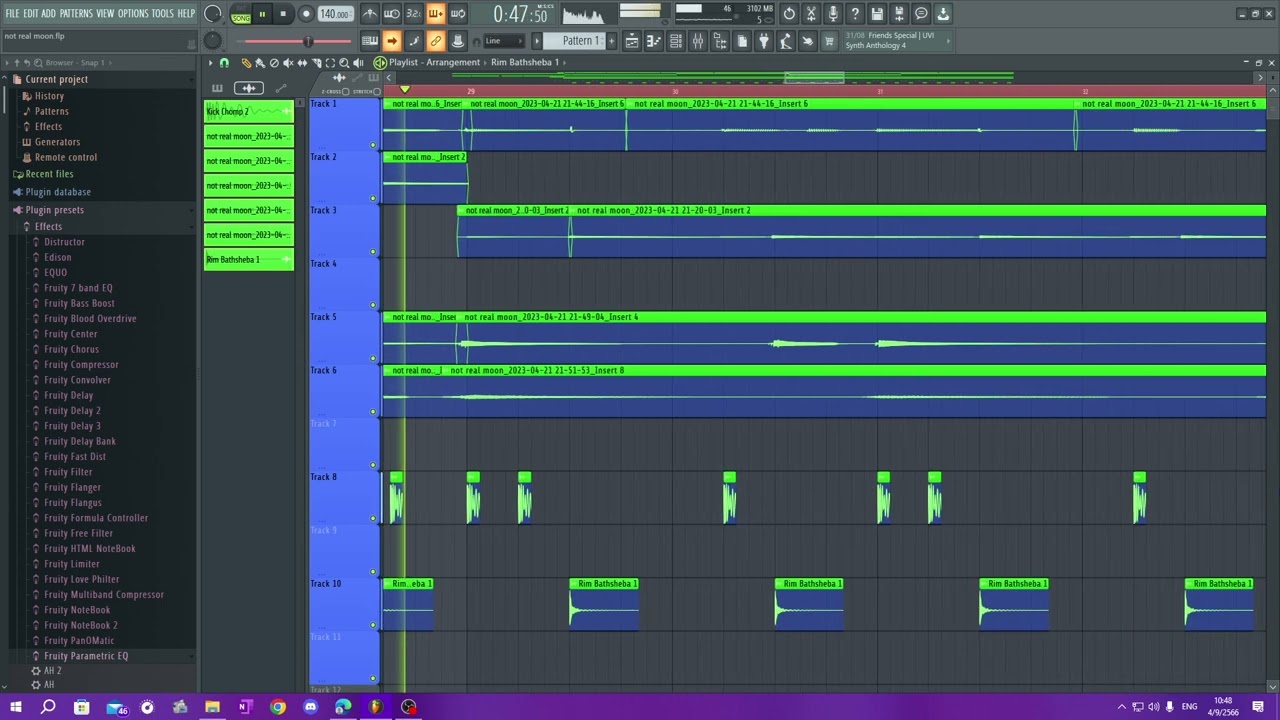
Task: Click the save project floppy icon
Action: pos(877,13)
